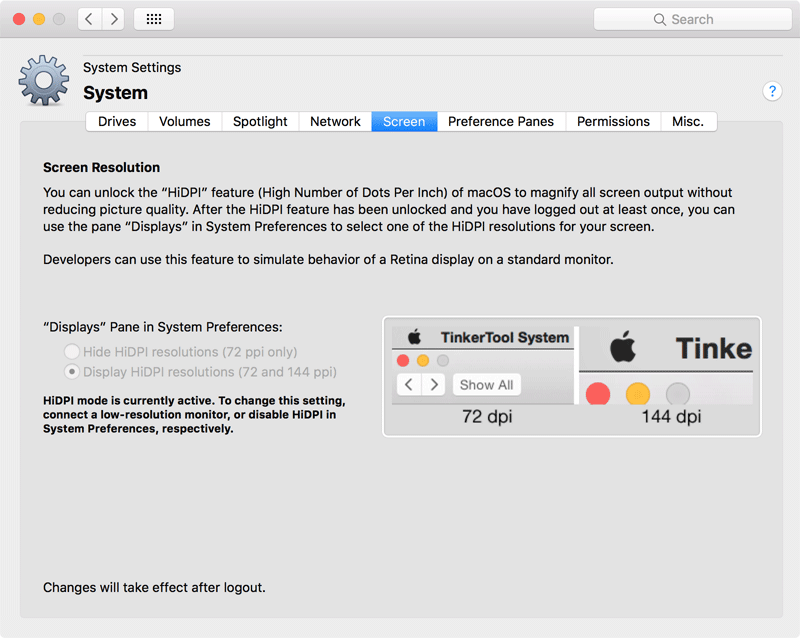Close the window with the red button

tap(19, 19)
